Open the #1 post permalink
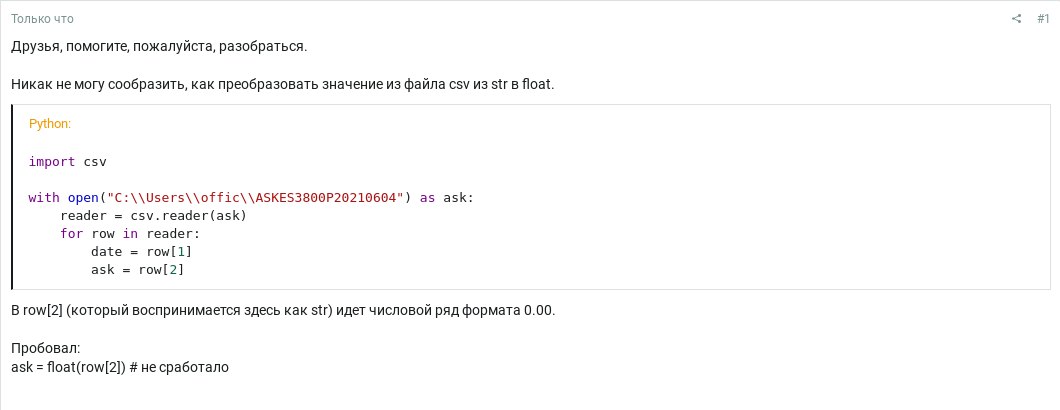1060x410 pixels. 1043,19
